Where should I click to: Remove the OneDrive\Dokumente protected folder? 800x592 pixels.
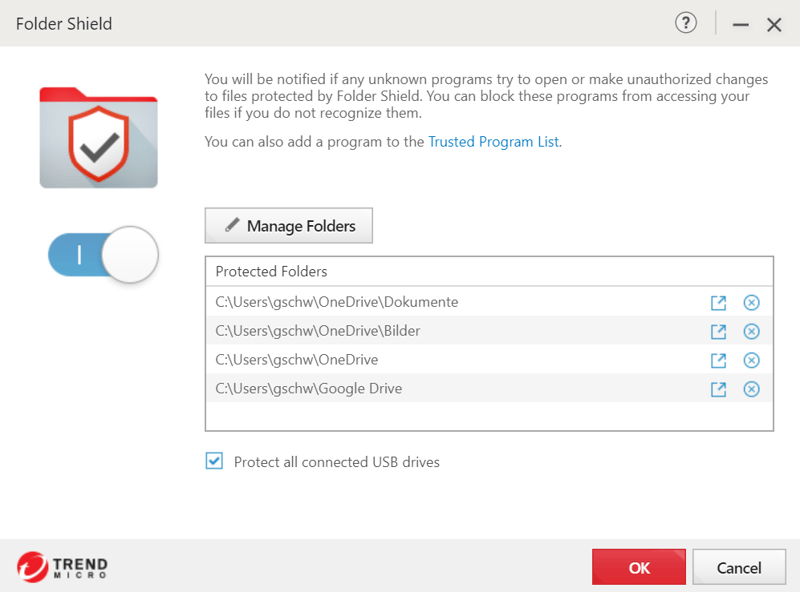[x=751, y=303]
